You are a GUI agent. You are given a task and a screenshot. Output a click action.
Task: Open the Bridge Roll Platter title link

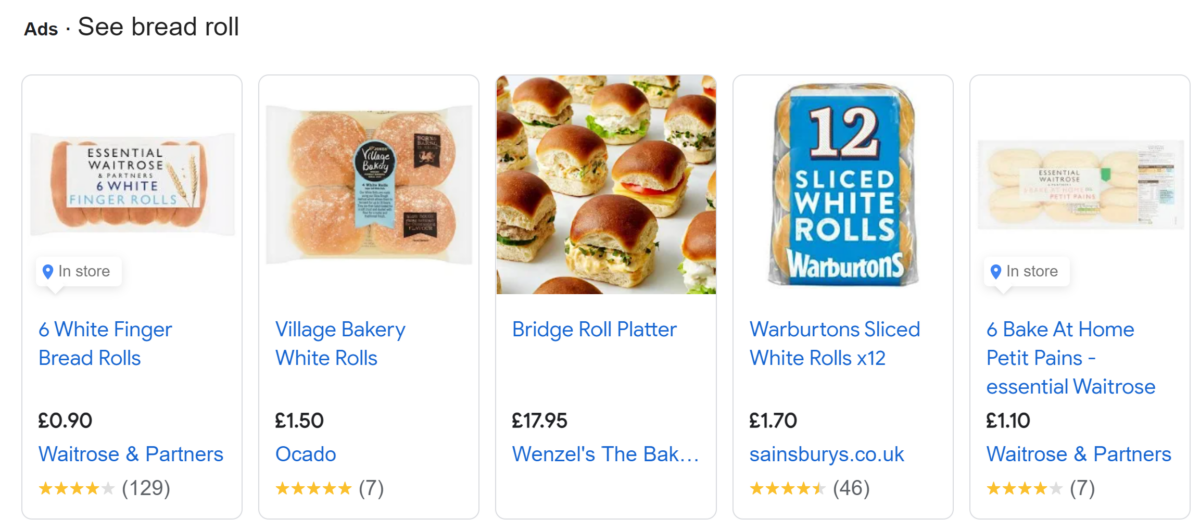click(x=594, y=329)
